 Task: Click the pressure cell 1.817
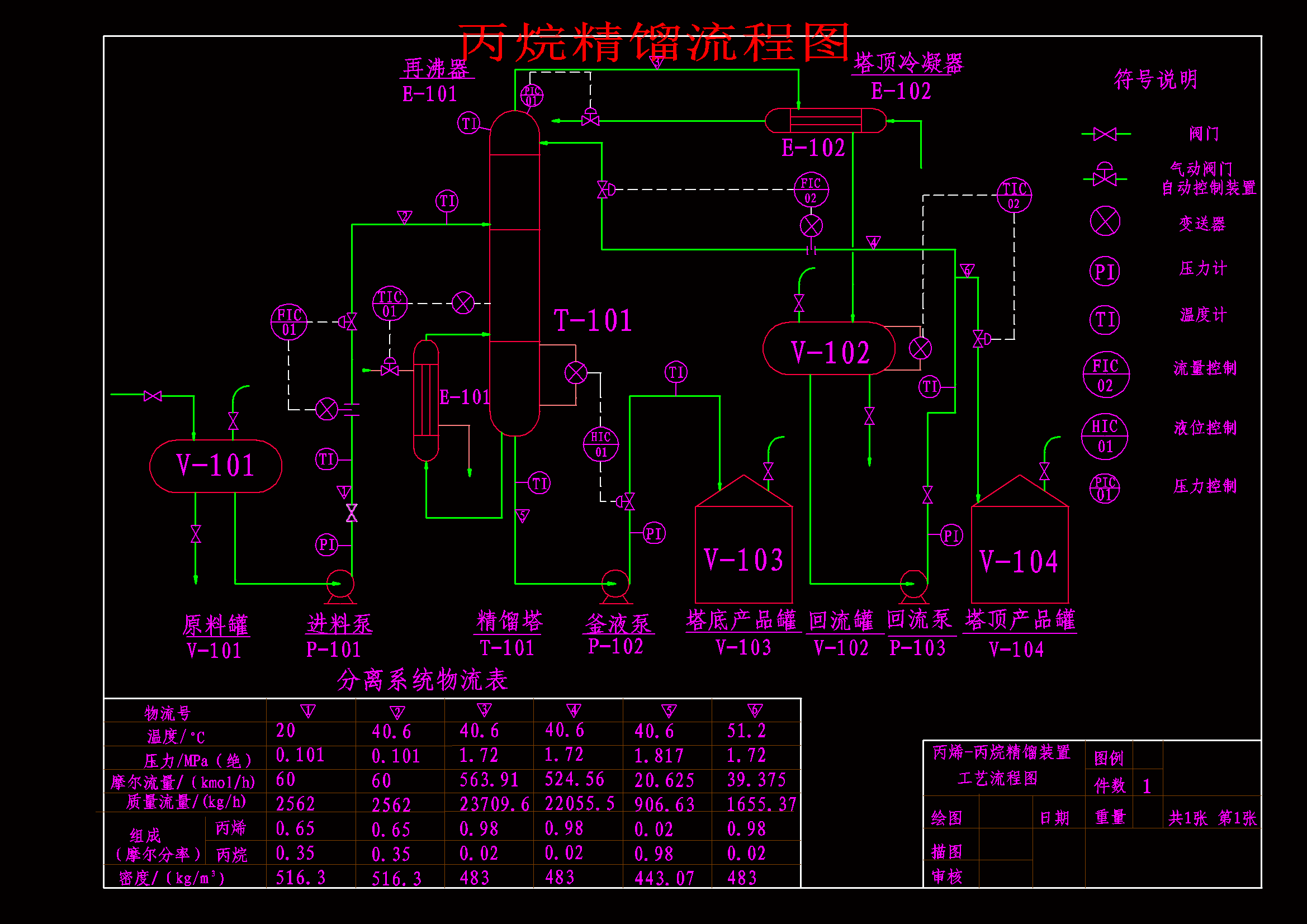(x=659, y=756)
